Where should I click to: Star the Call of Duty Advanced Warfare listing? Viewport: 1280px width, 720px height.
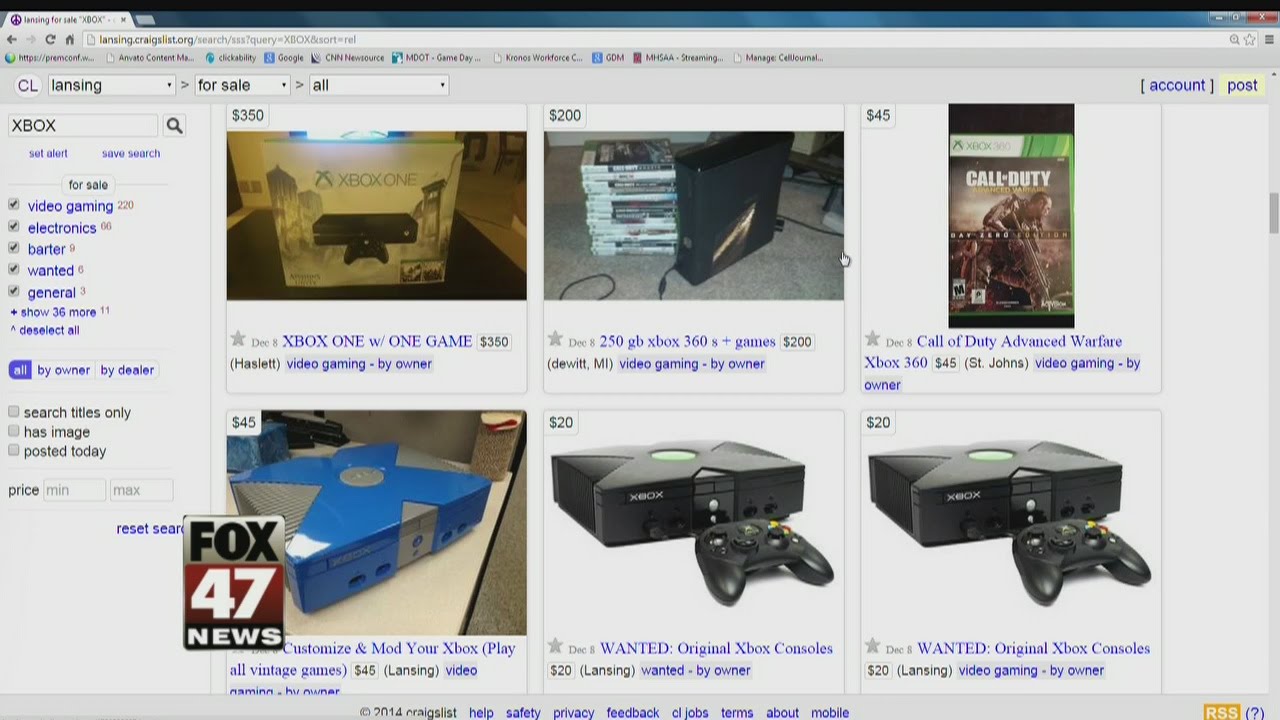pyautogui.click(x=872, y=339)
